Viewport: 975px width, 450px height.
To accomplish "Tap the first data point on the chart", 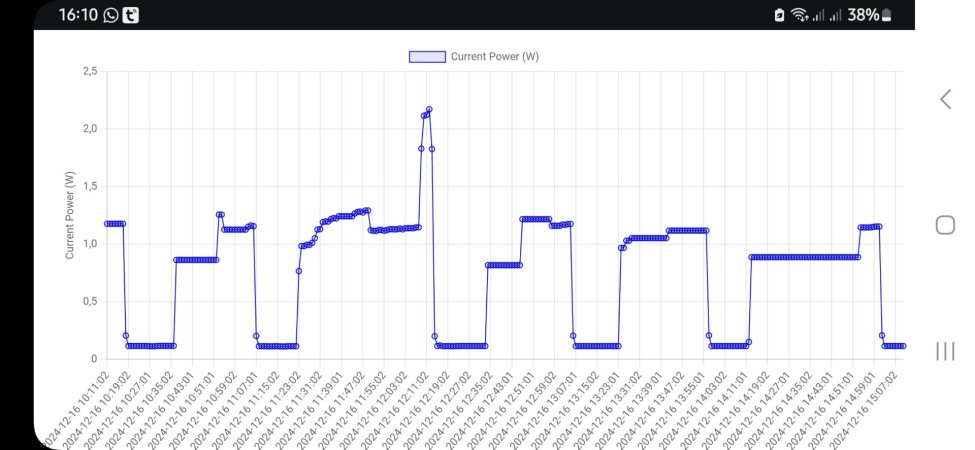I will [107, 224].
